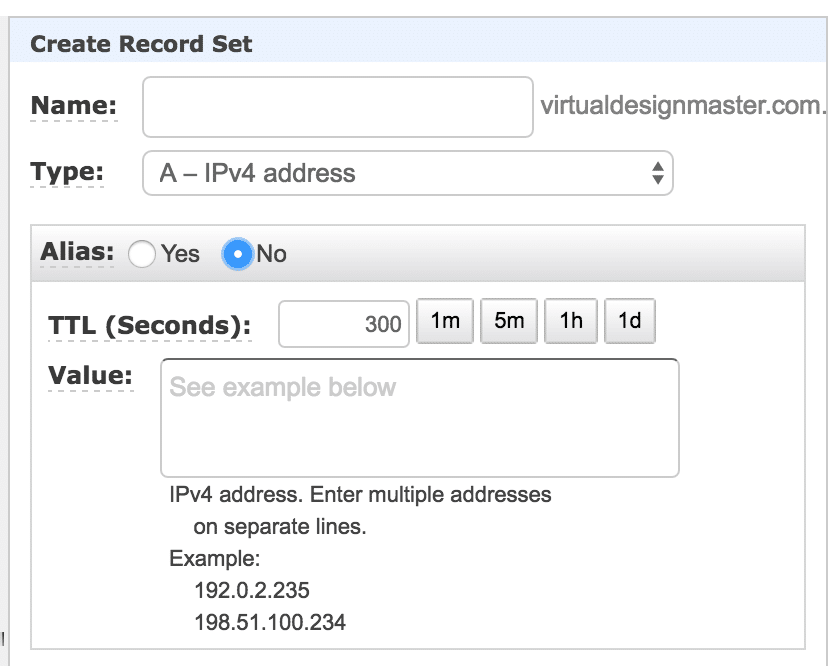Click the dotted-underlined Name label
The width and height of the screenshot is (838, 666).
click(73, 106)
